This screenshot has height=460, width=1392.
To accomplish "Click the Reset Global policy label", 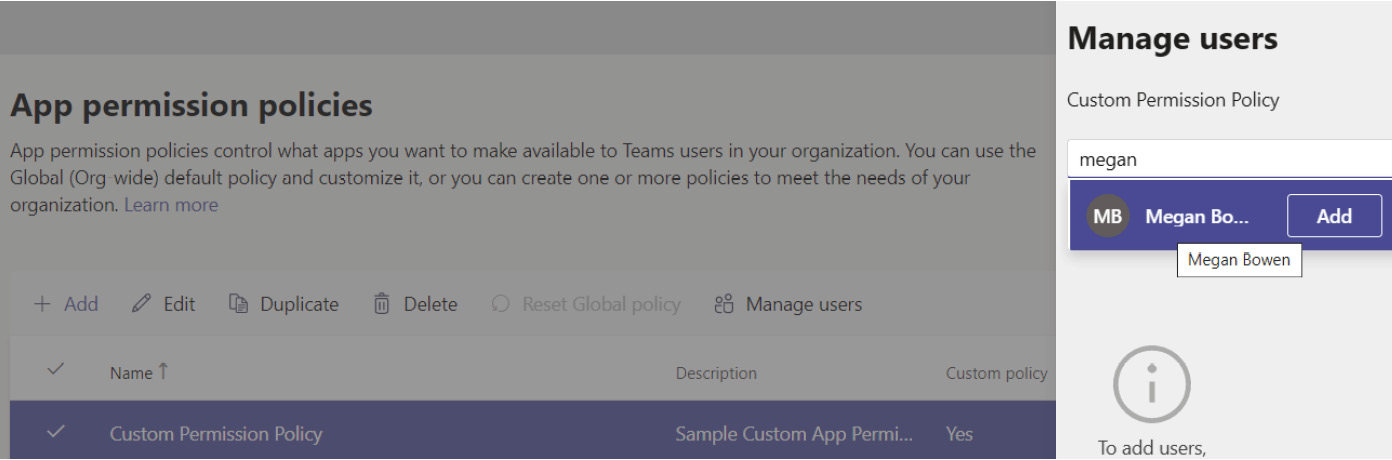I will point(601,304).
